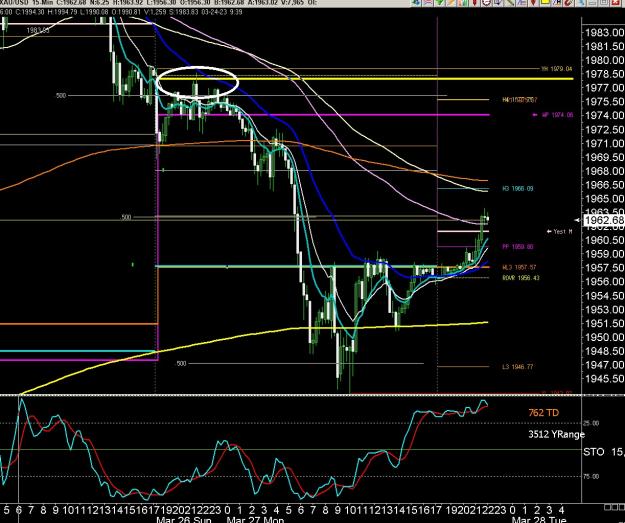Click the HL3 1957.57 level label
The width and height of the screenshot is (625, 523).
pyautogui.click(x=519, y=267)
